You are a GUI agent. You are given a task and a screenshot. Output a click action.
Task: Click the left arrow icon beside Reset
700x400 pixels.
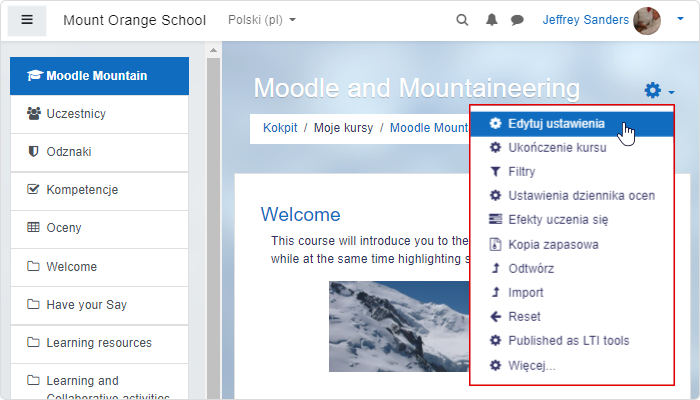(x=495, y=317)
